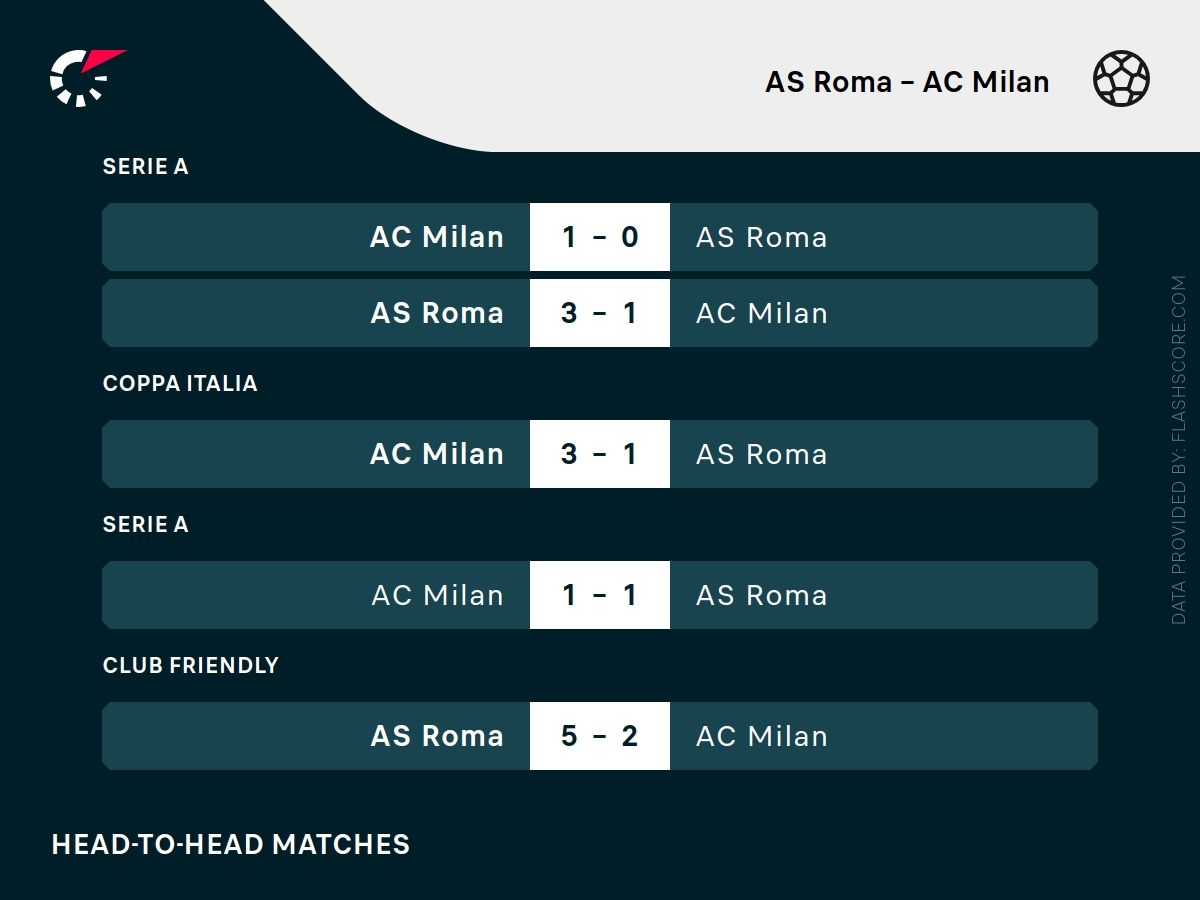Click the Serie A heading above the 1 - 1 draw
This screenshot has width=1200, height=900.
click(146, 524)
